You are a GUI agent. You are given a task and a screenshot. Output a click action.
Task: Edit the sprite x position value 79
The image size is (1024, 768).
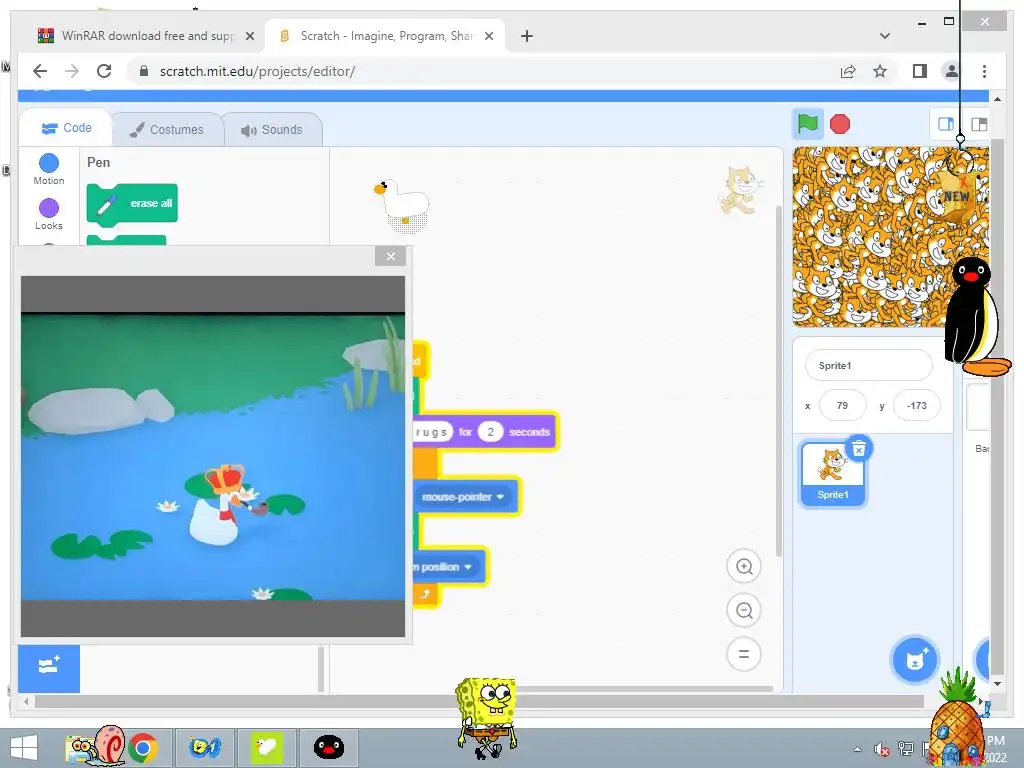[842, 406]
